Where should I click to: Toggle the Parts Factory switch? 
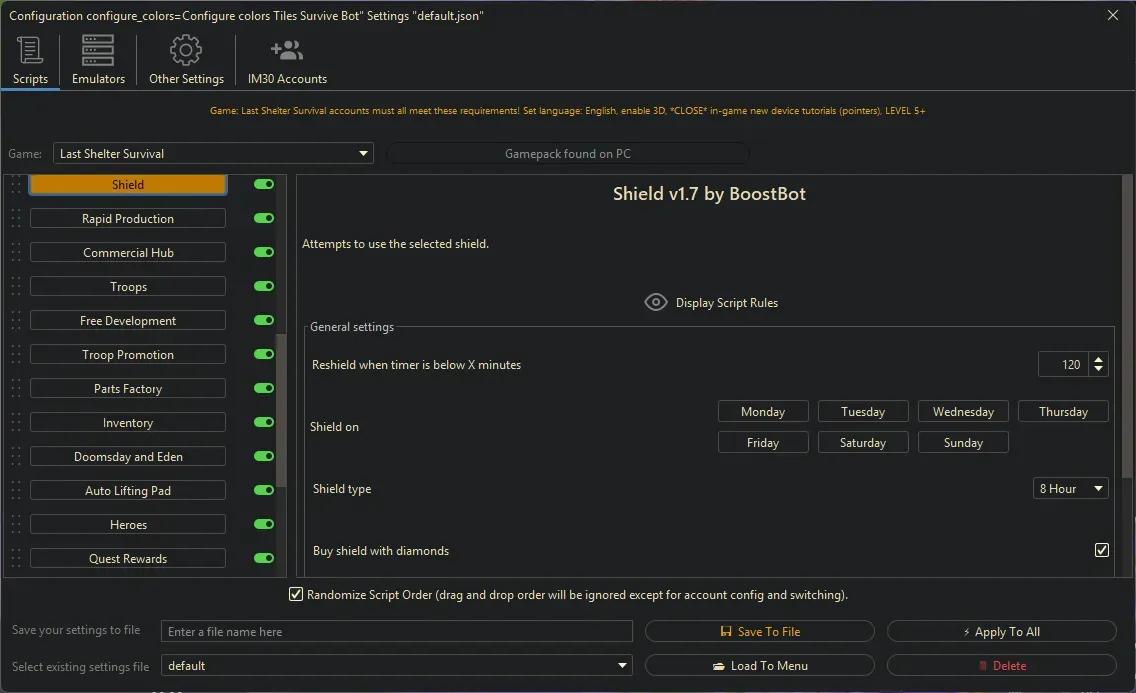[264, 388]
